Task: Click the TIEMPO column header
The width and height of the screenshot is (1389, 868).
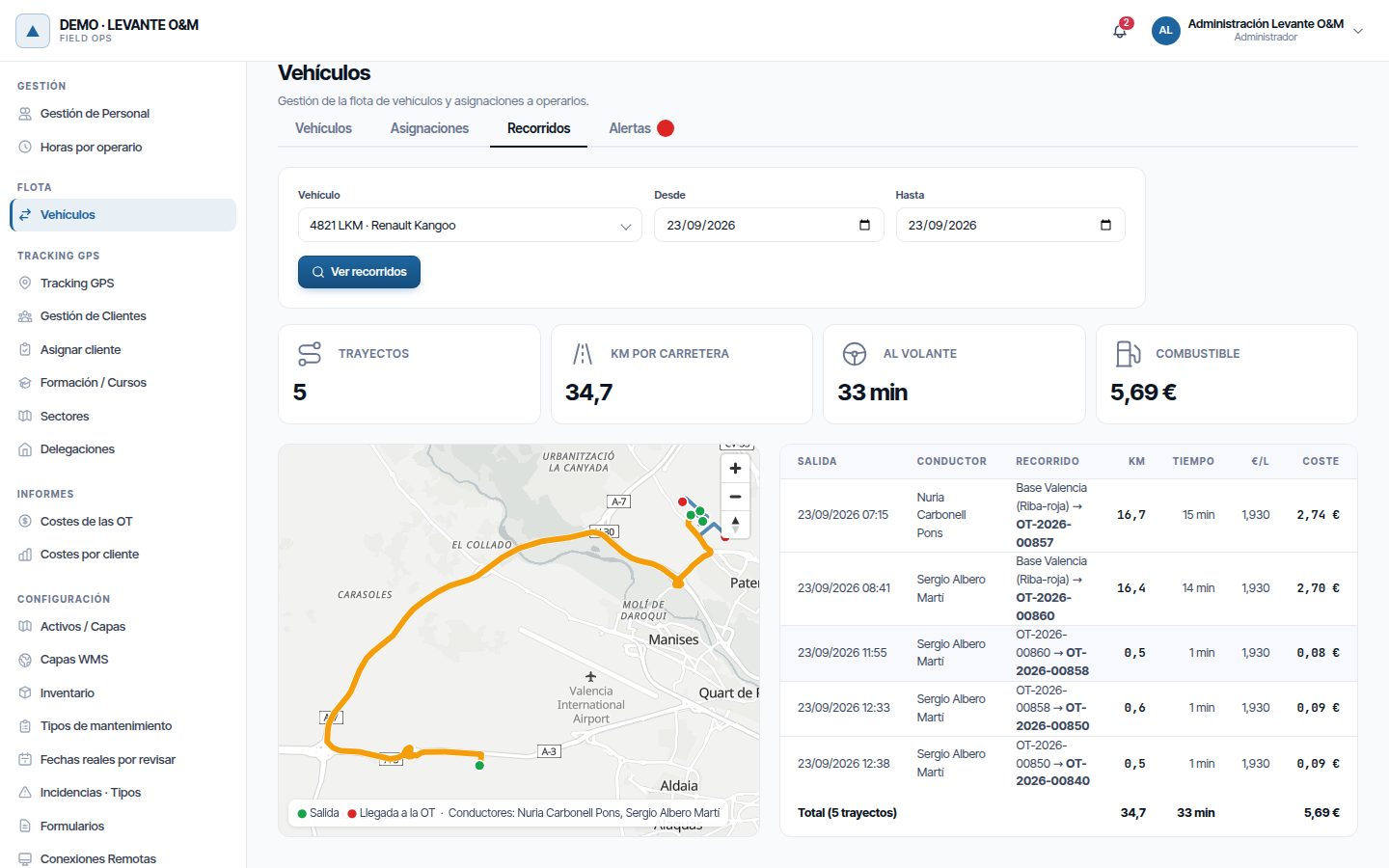Action: (1193, 462)
